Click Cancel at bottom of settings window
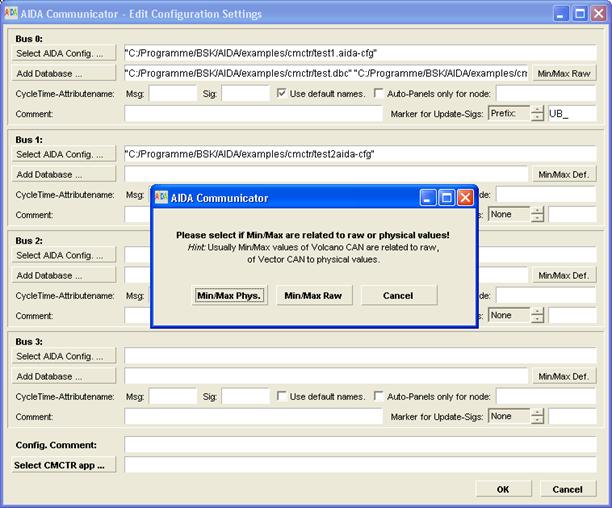The height and width of the screenshot is (508, 612). tap(568, 489)
